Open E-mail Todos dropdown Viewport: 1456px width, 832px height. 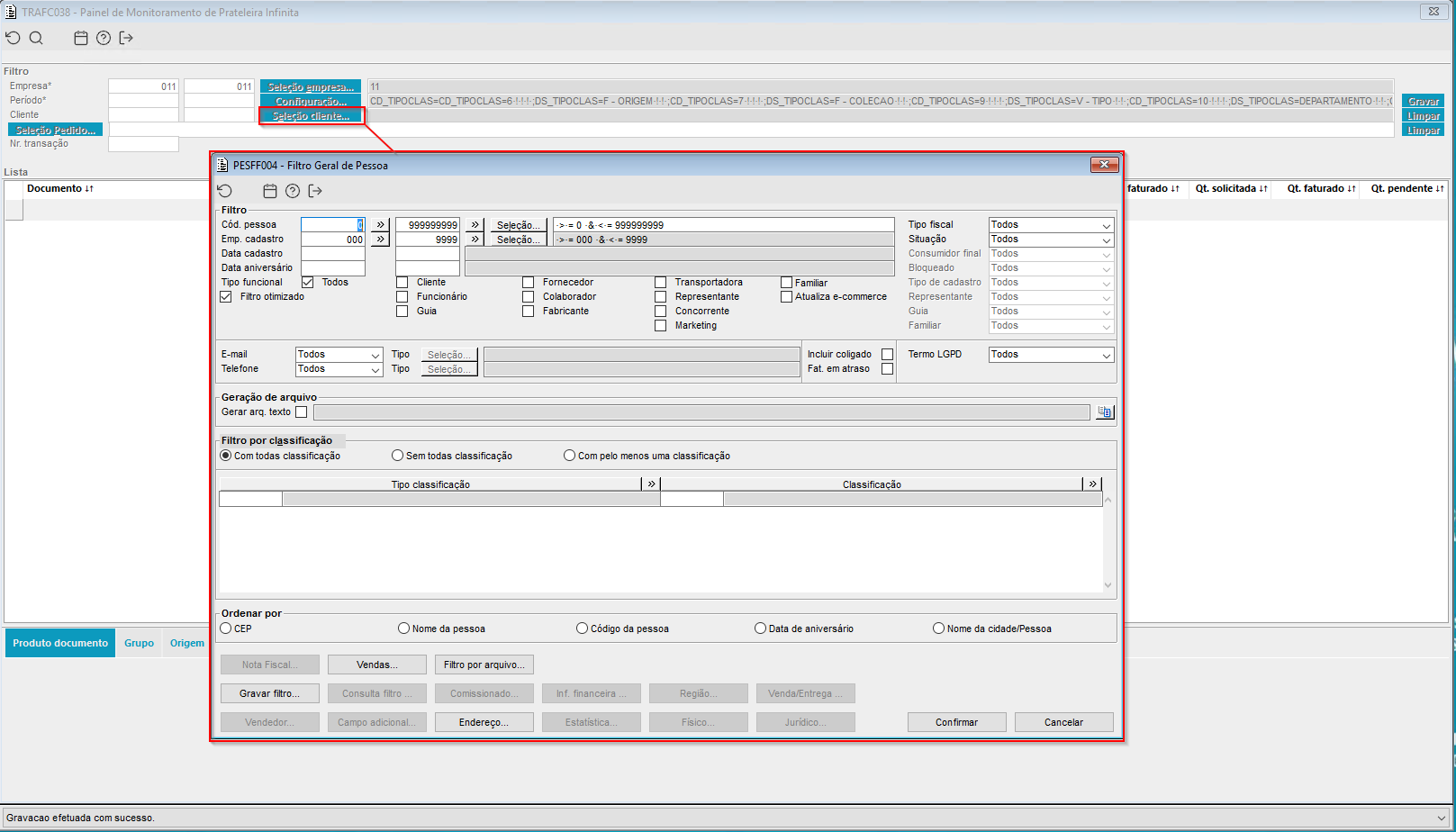(339, 355)
